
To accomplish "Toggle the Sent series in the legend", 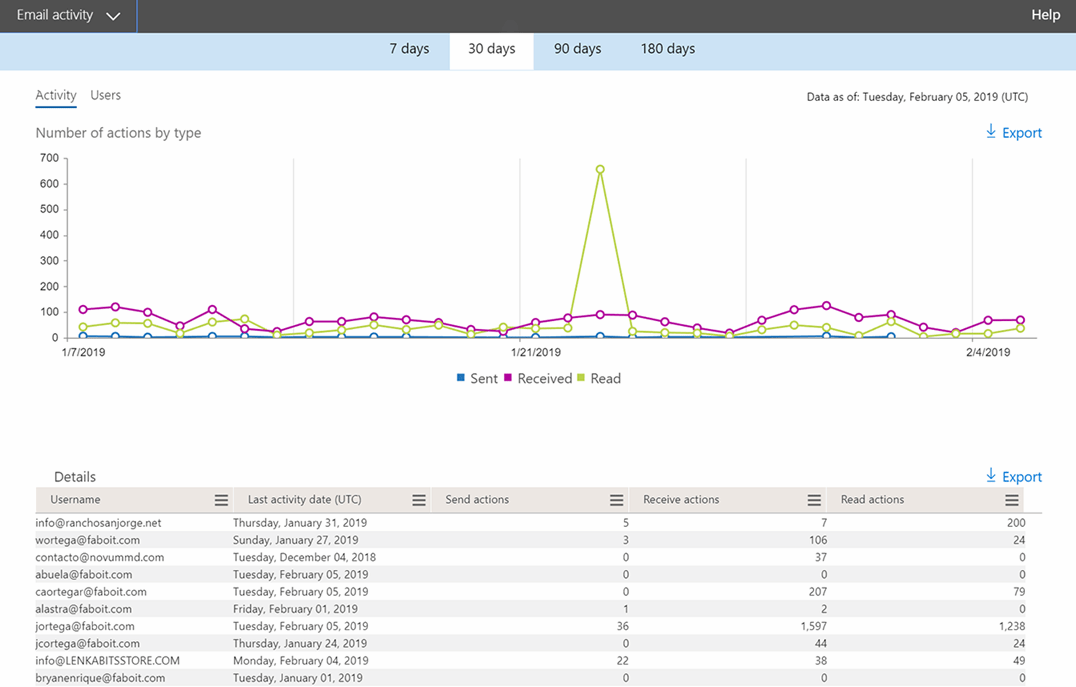I will point(477,378).
